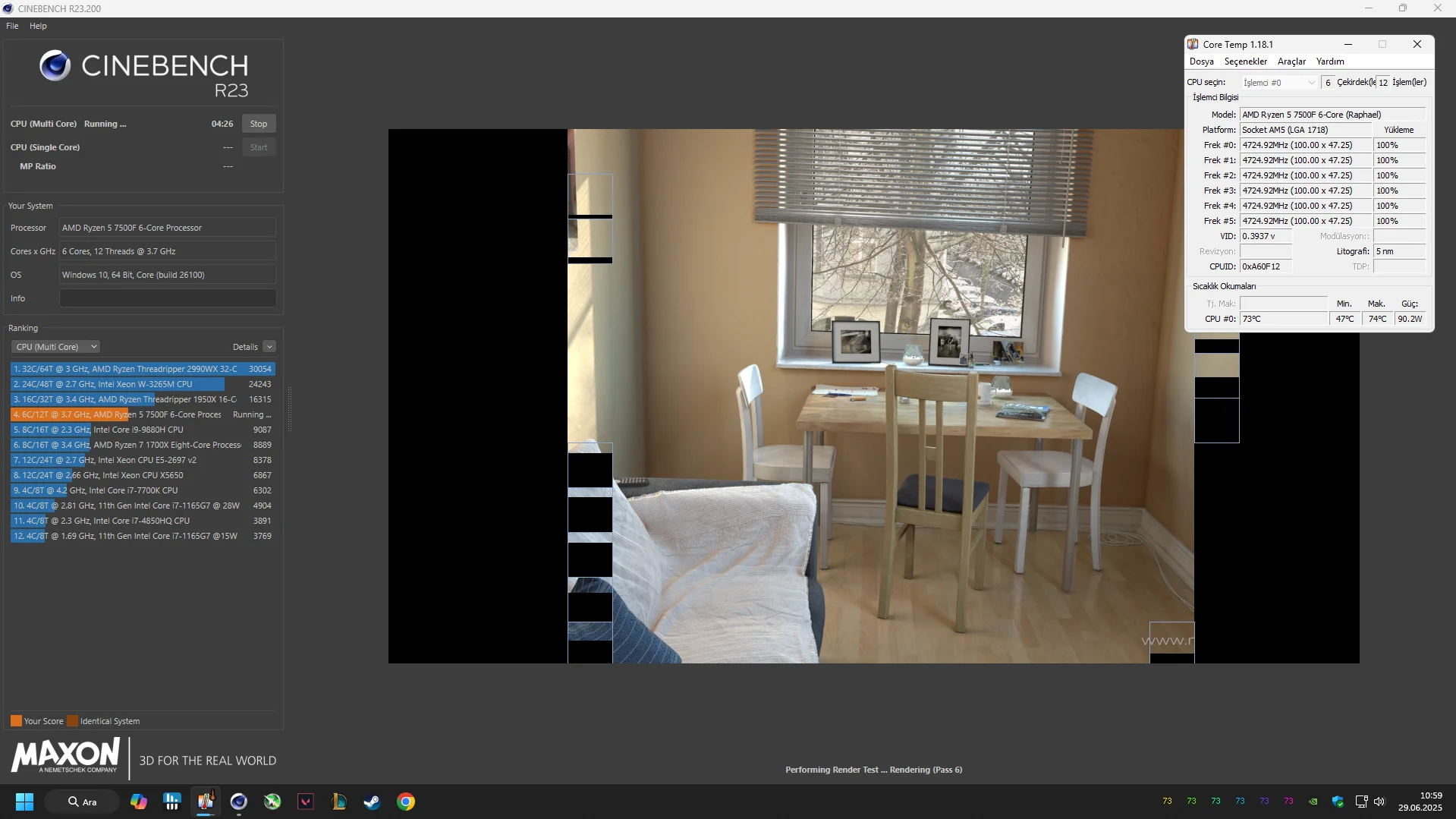
Task: Open the CPU (Multi Core) ranking dropdown
Action: pos(55,347)
